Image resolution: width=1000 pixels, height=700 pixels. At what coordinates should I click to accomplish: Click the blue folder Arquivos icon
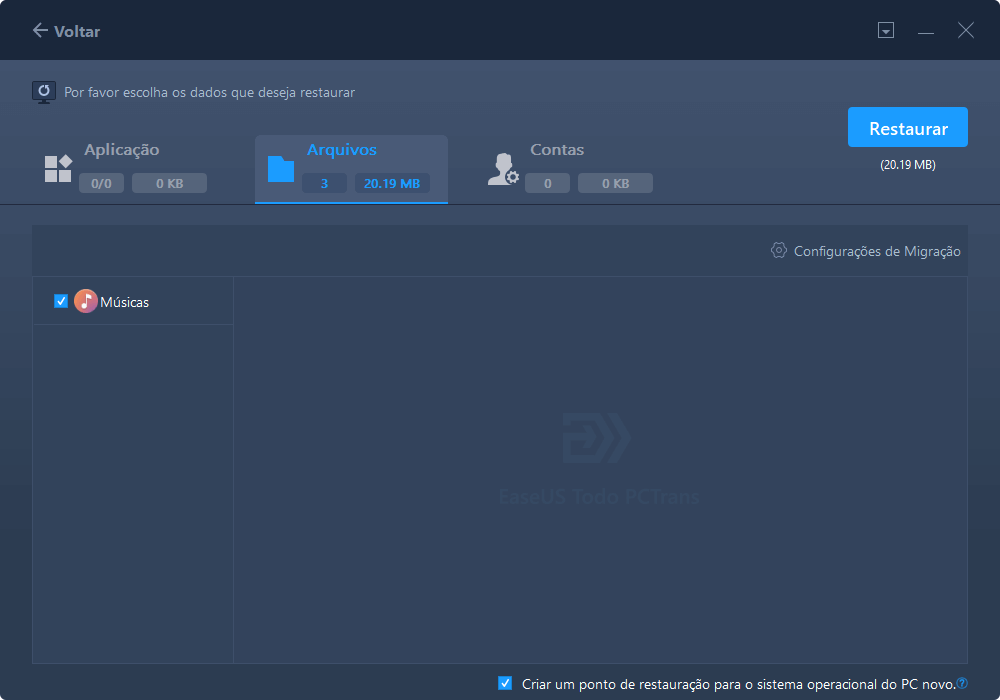(281, 169)
